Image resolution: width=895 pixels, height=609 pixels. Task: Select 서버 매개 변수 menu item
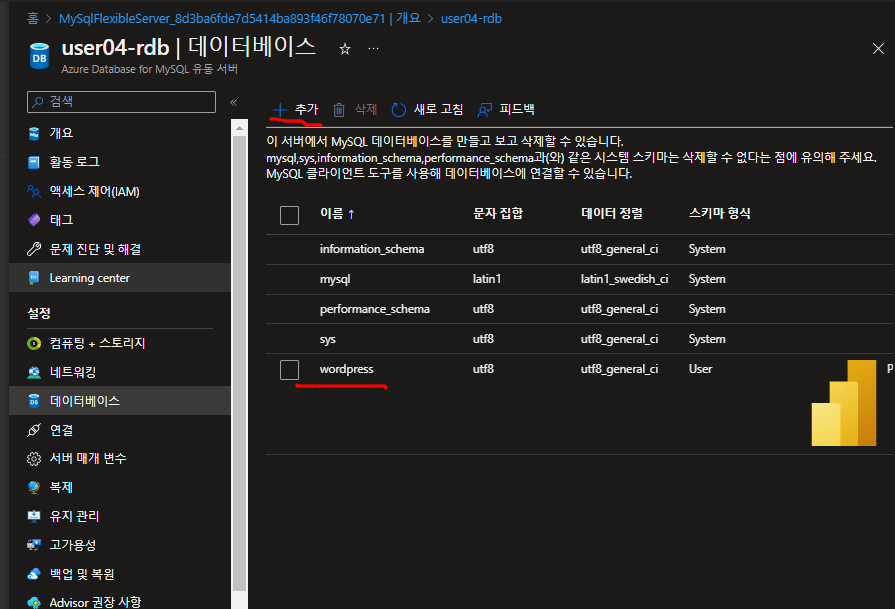coord(88,458)
